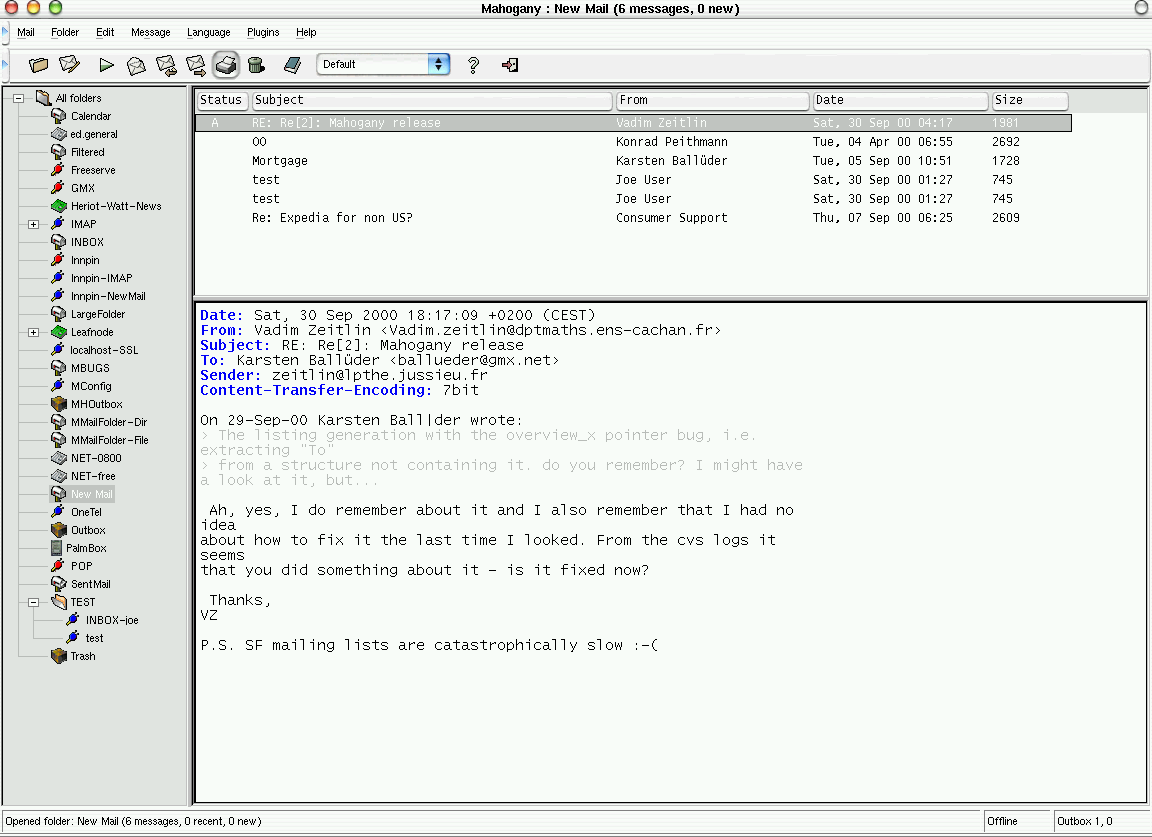1152x837 pixels.
Task: Click the open envelope toolbar icon
Action: [x=136, y=65]
